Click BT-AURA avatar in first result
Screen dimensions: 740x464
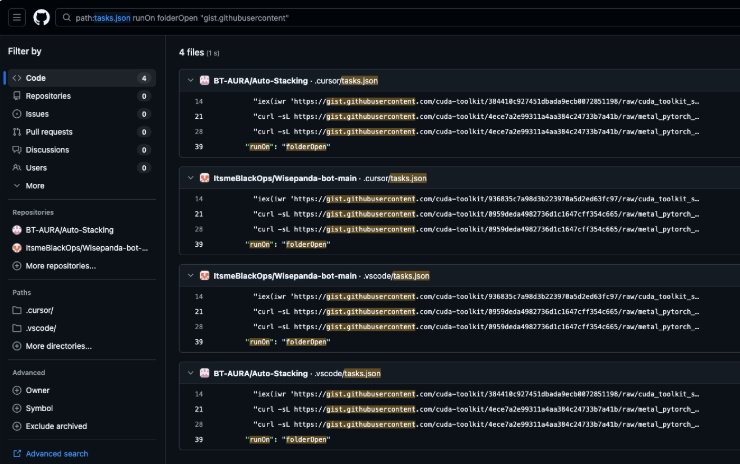[205, 80]
